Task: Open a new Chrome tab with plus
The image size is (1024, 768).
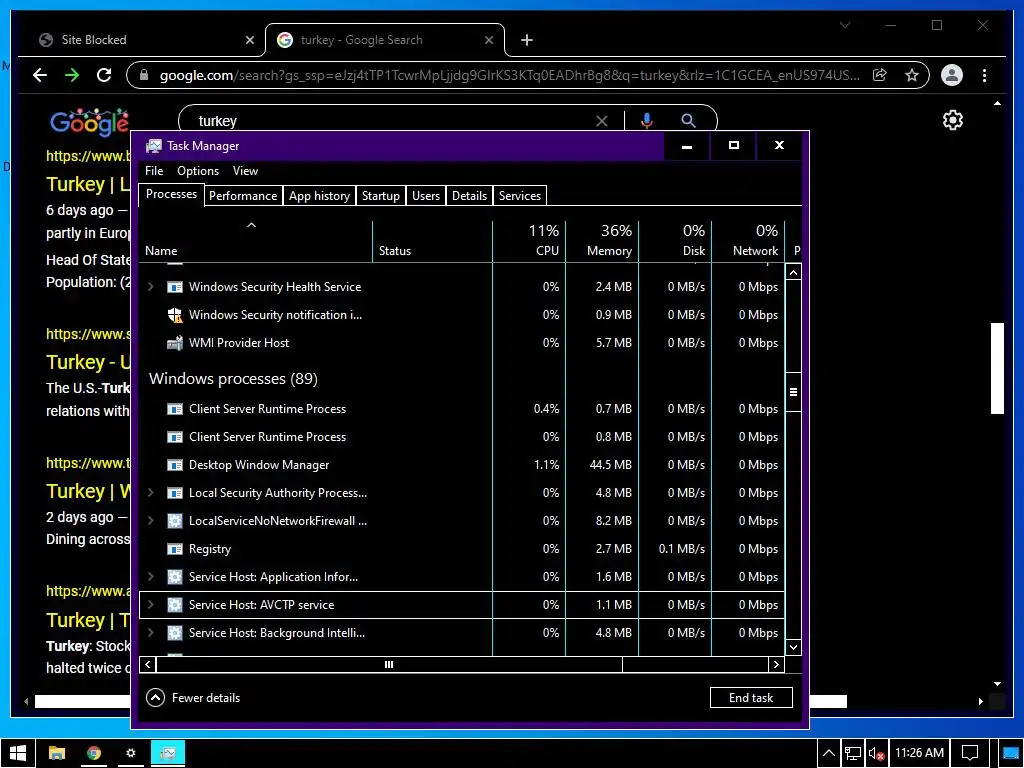Action: point(526,40)
